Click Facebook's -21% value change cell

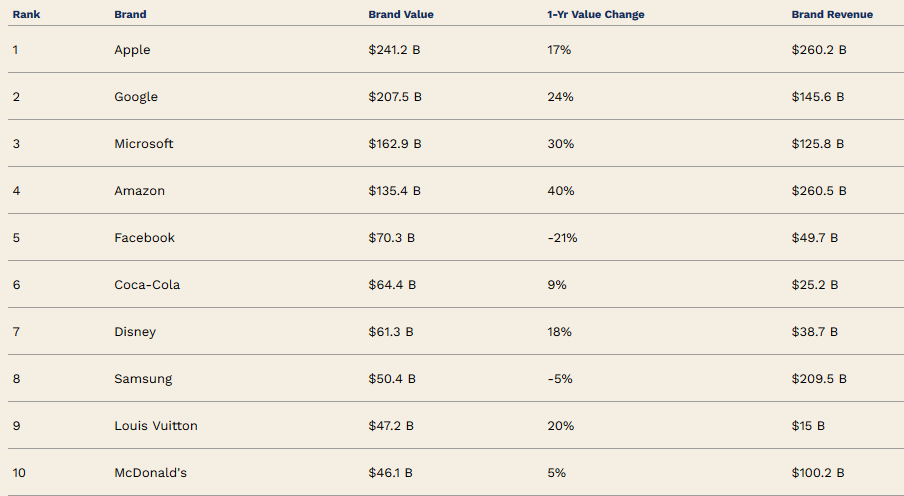point(562,238)
